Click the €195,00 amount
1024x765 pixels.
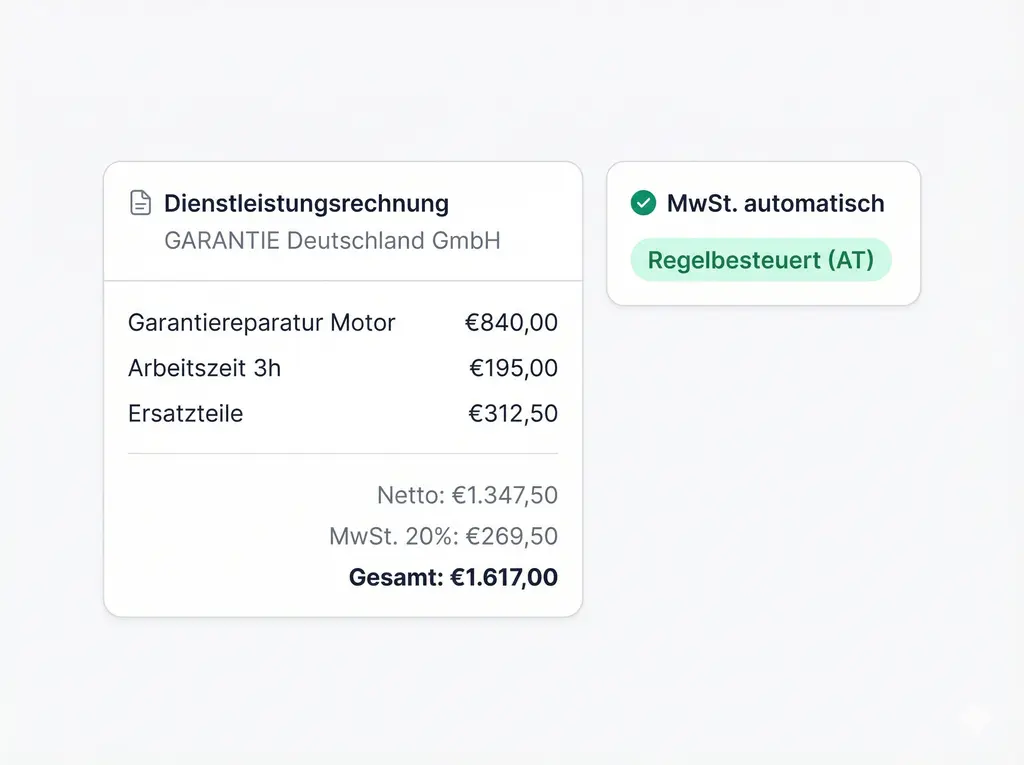513,368
